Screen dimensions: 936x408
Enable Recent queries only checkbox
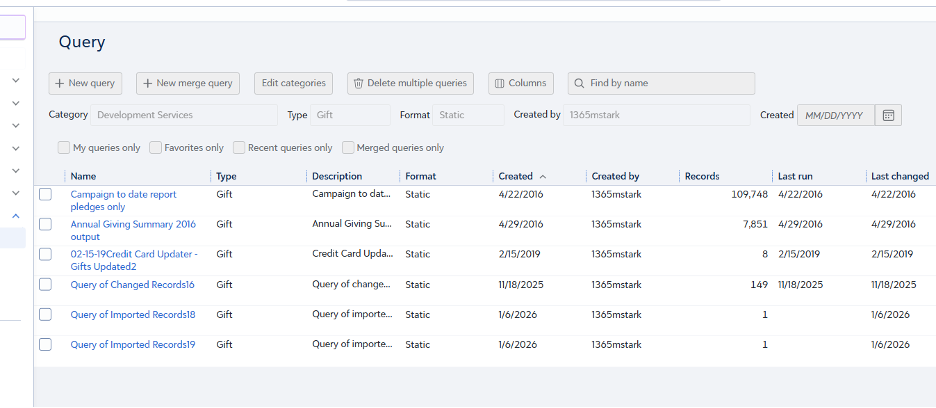tap(239, 148)
